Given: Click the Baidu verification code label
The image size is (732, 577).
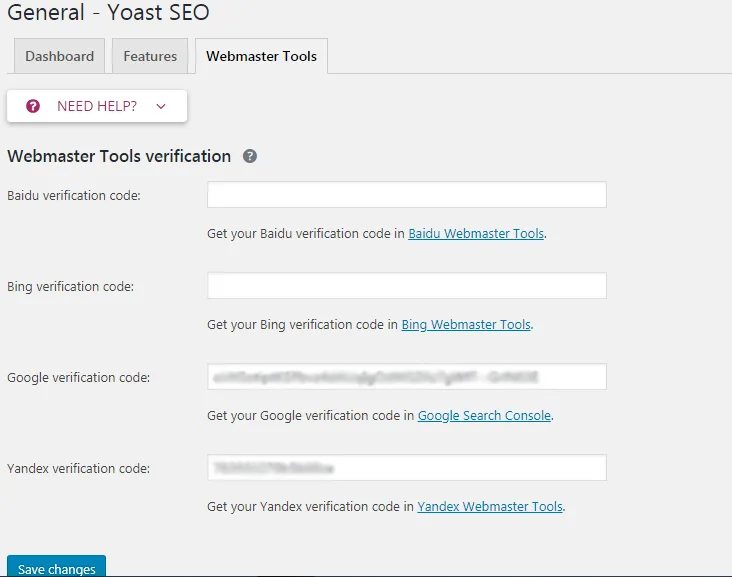Looking at the screenshot, I should (x=74, y=195).
